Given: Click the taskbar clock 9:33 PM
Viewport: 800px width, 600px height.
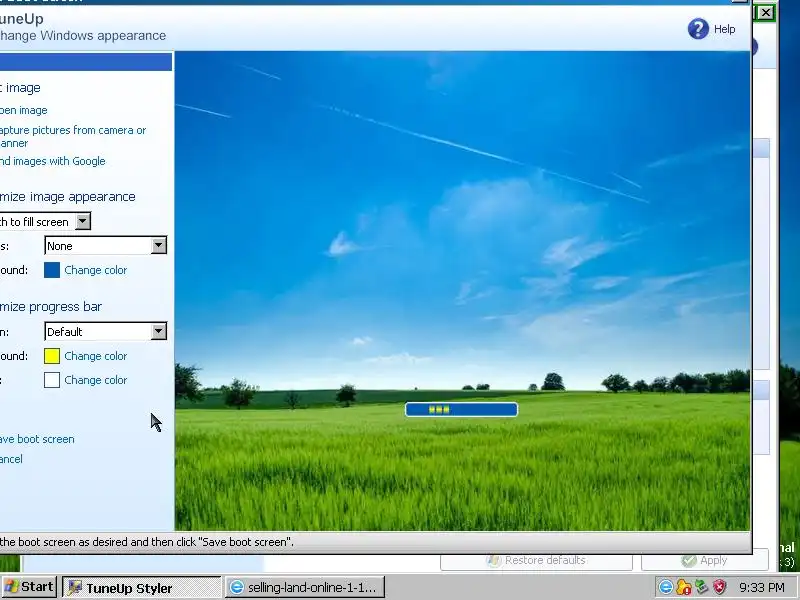Looking at the screenshot, I should [762, 588].
